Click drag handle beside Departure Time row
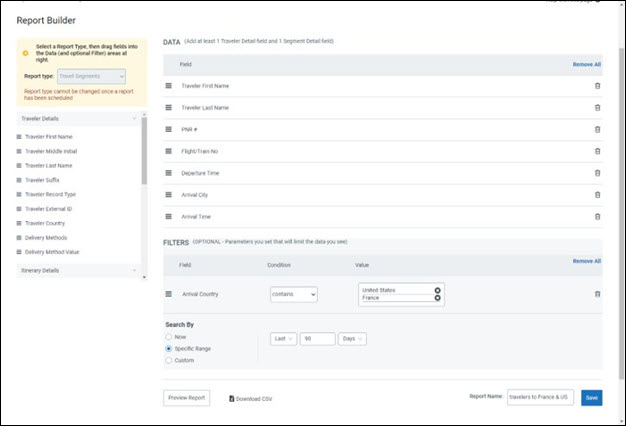The image size is (626, 426). (x=169, y=173)
